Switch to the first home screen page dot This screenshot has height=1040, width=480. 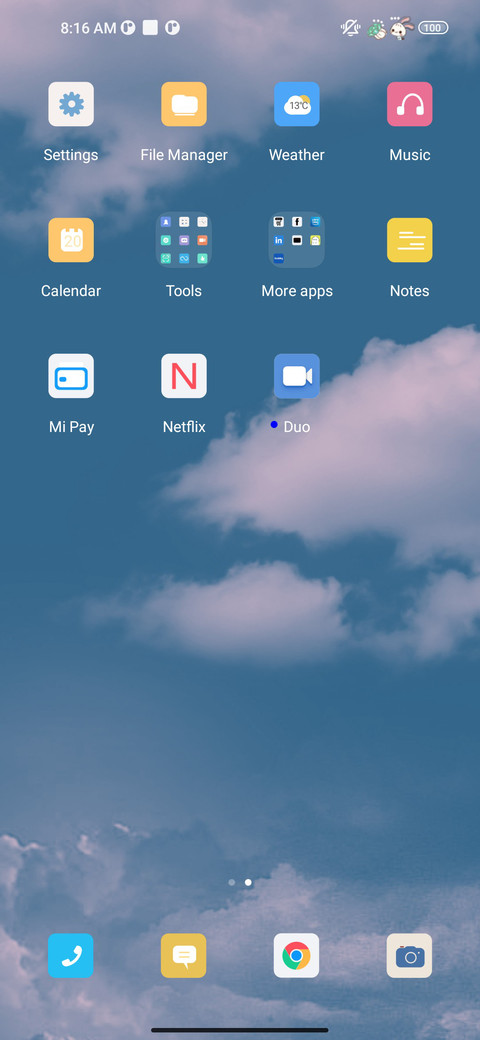point(231,883)
